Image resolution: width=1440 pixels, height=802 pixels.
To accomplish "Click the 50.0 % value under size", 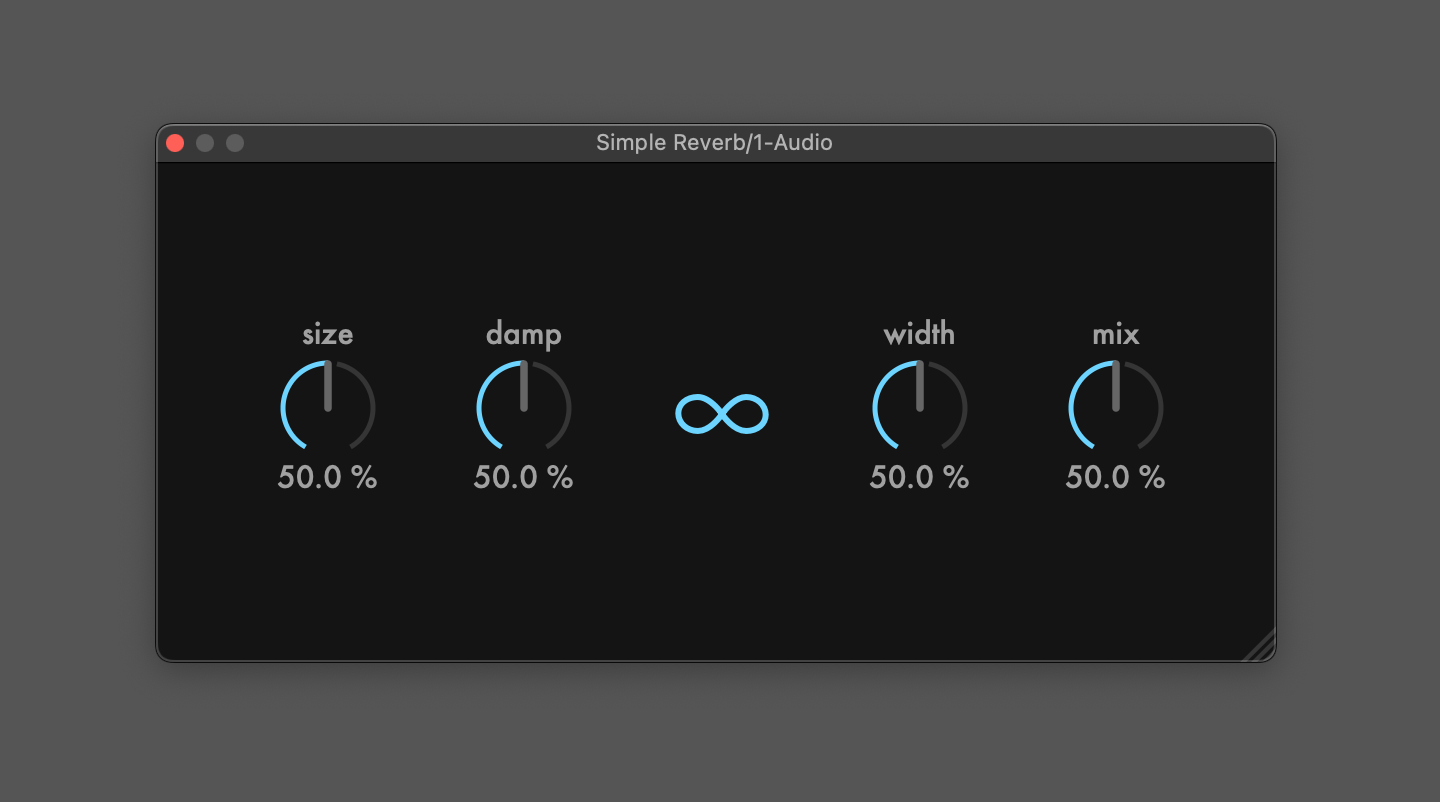I will [328, 477].
